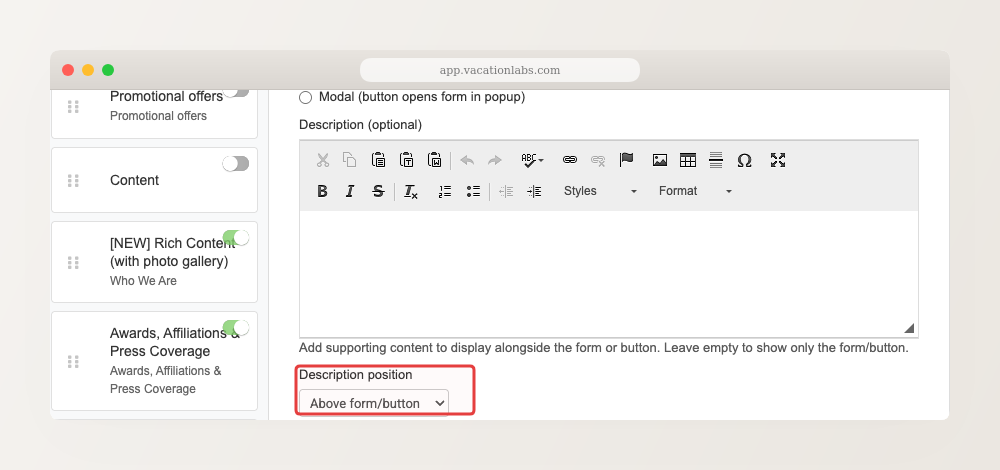Toggle Strikethrough formatting

(378, 191)
